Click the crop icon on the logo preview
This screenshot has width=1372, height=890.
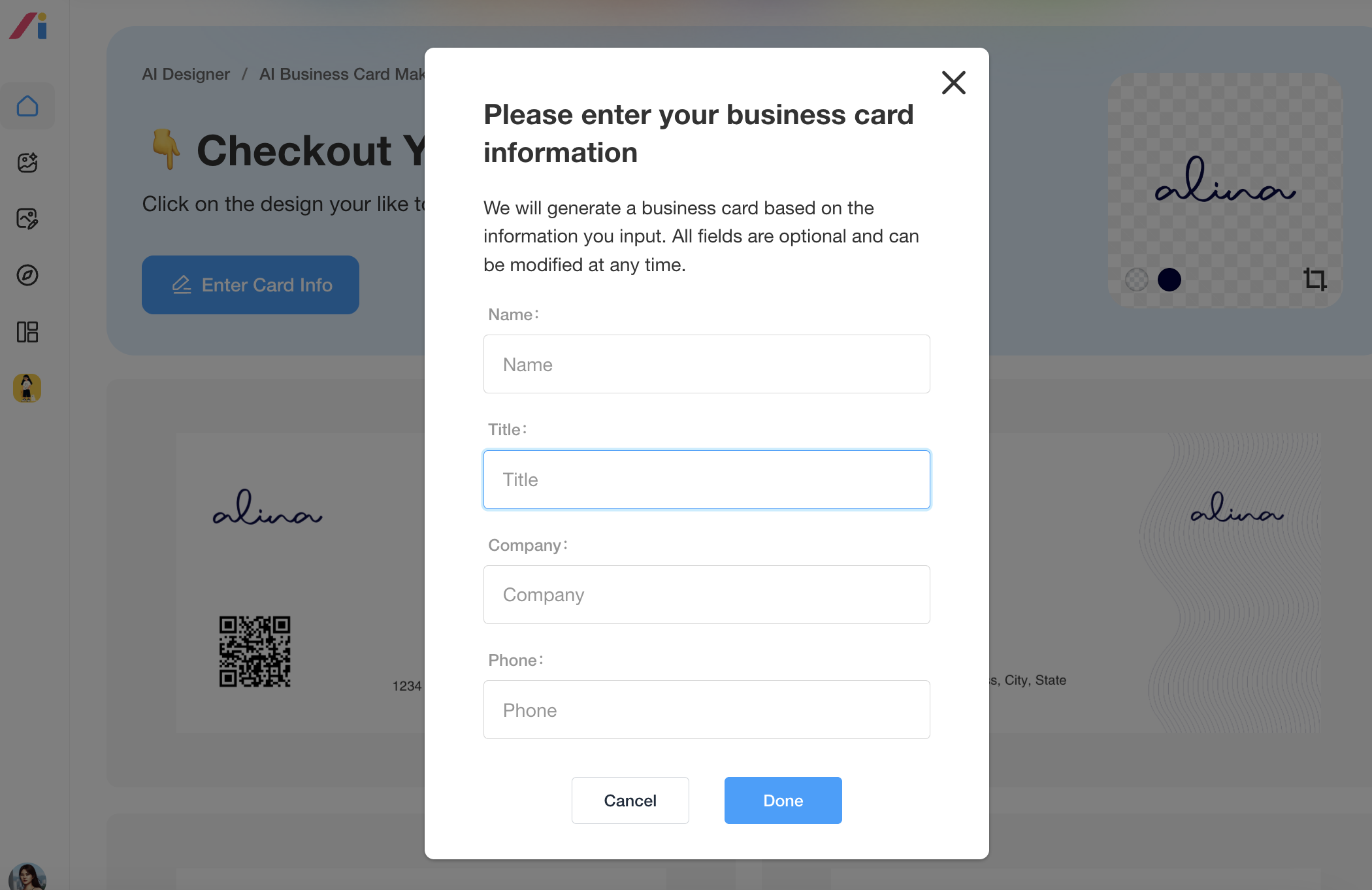(1315, 280)
